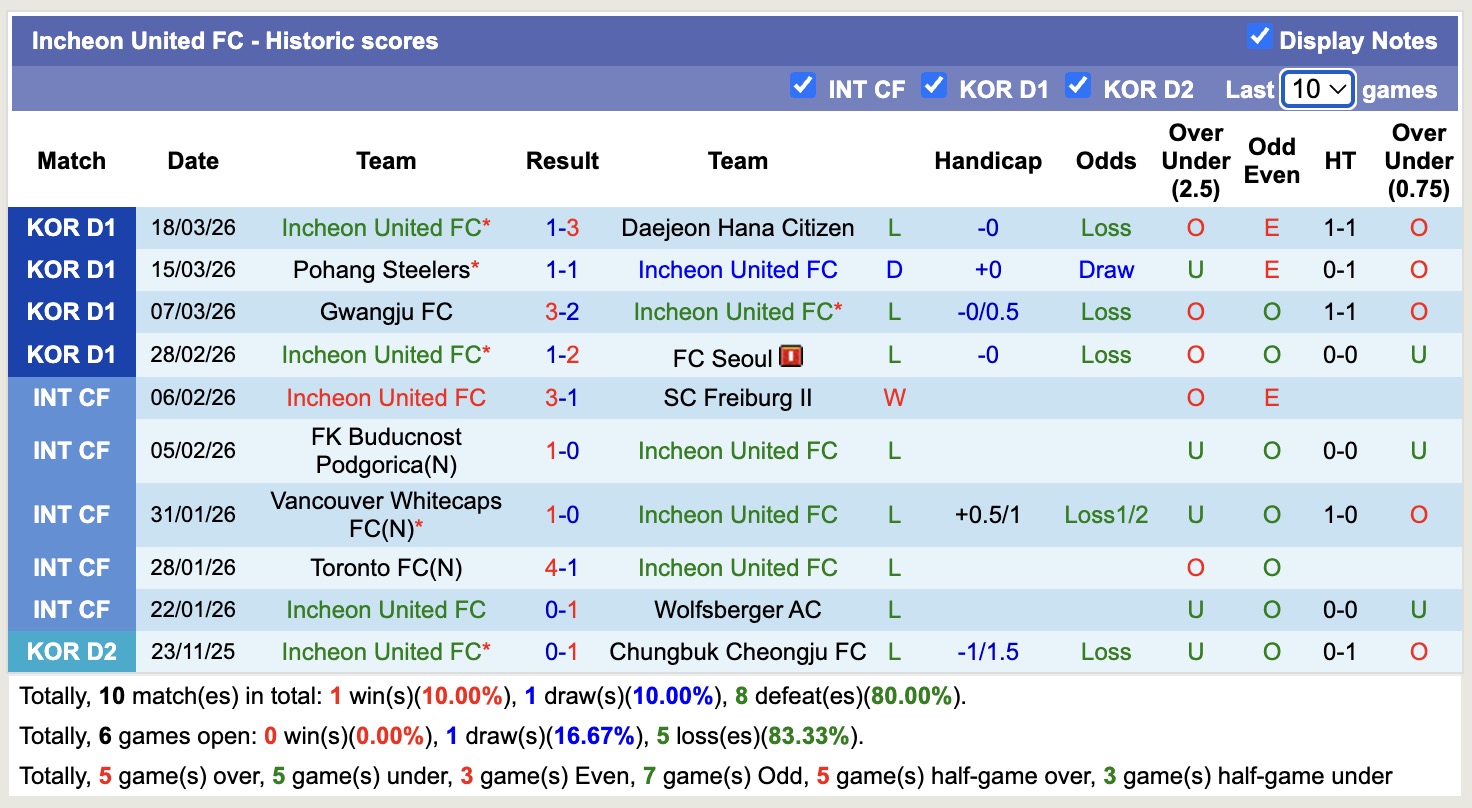The height and width of the screenshot is (808, 1472).
Task: Click the Pohang Steelers team link
Action: (381, 270)
